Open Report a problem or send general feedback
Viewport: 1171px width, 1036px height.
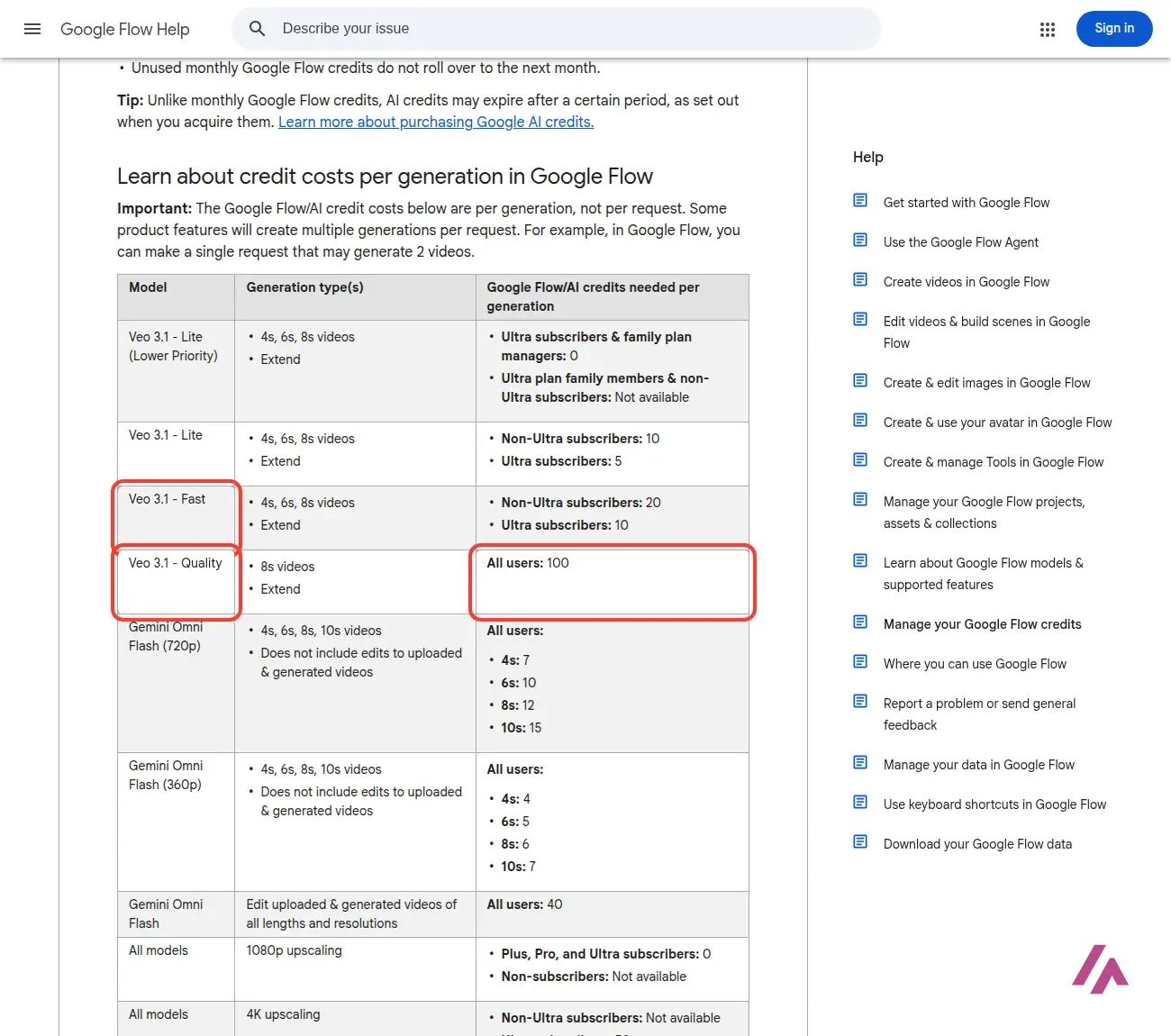(980, 714)
